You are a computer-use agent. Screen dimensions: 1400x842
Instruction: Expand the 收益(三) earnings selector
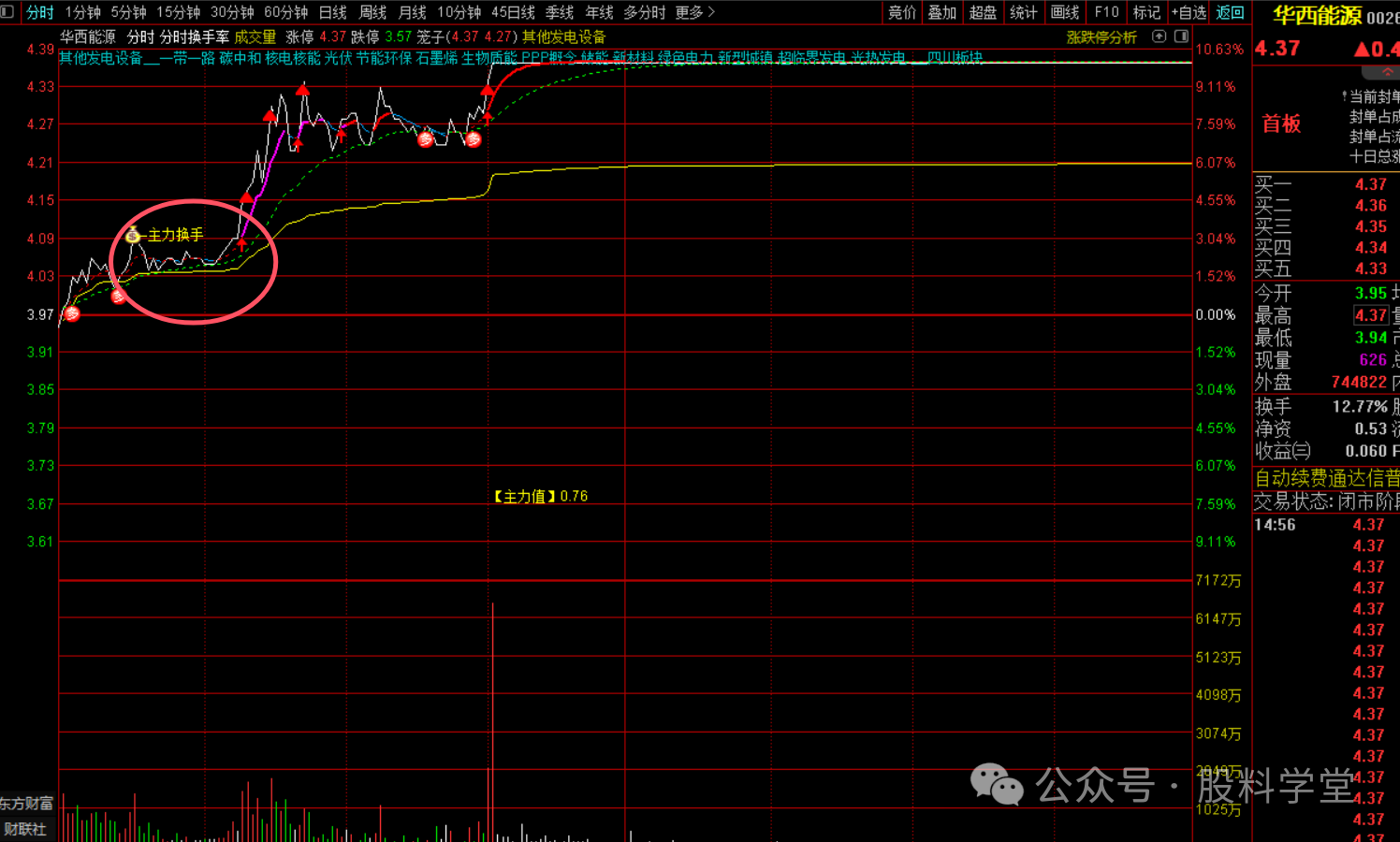tap(1282, 451)
